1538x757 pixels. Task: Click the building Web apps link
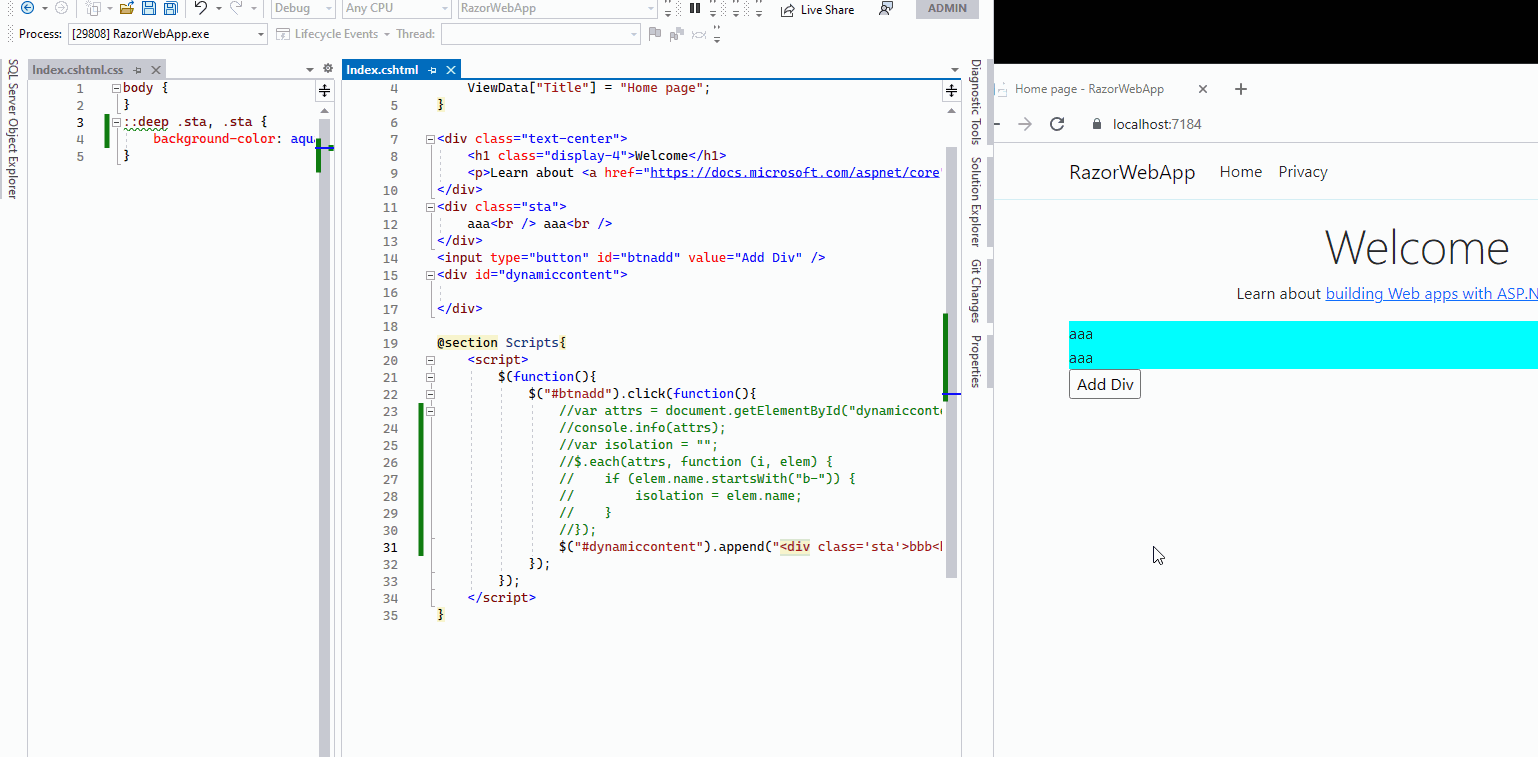tap(1431, 293)
